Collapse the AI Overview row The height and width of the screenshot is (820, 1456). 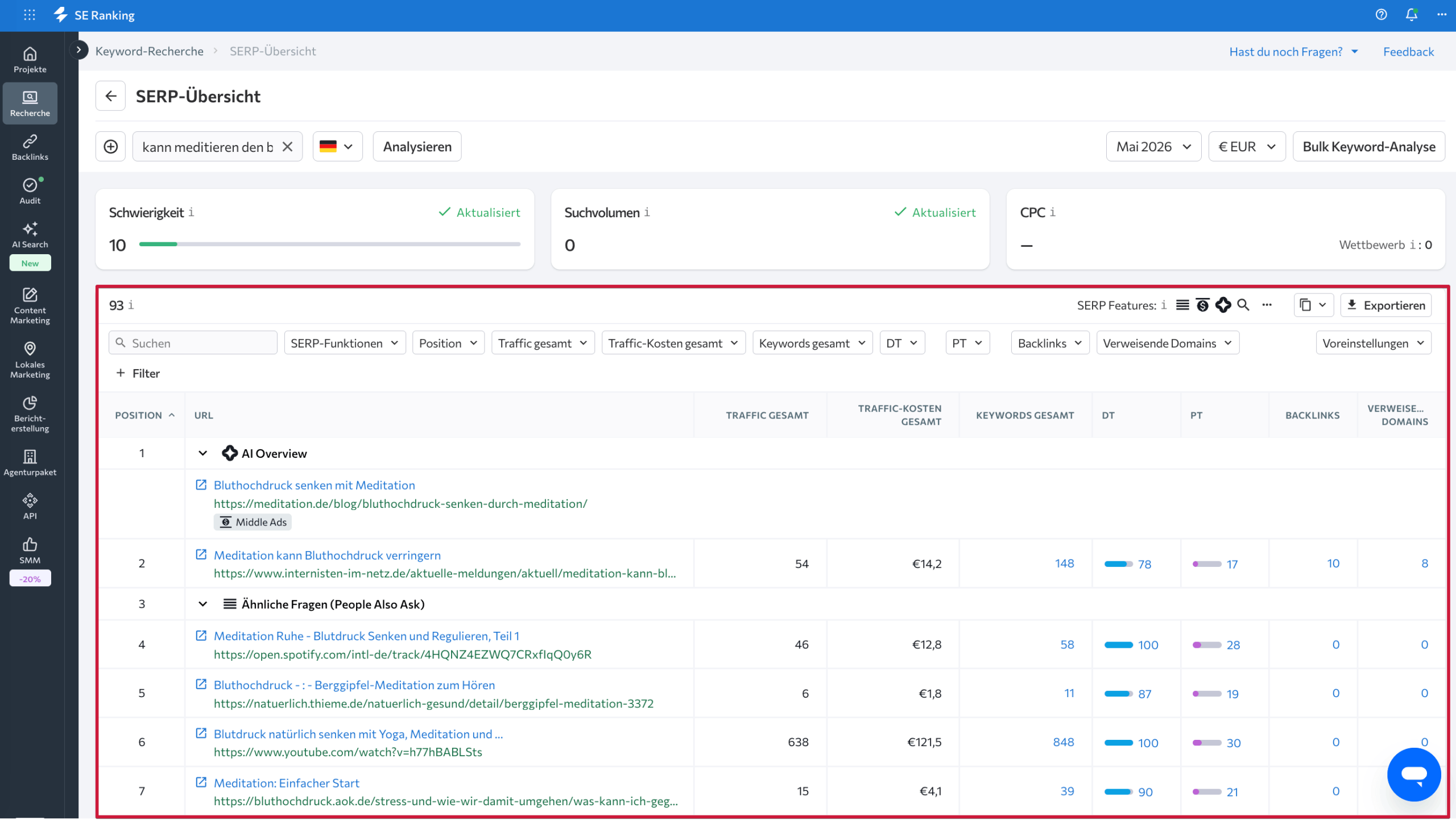point(202,453)
